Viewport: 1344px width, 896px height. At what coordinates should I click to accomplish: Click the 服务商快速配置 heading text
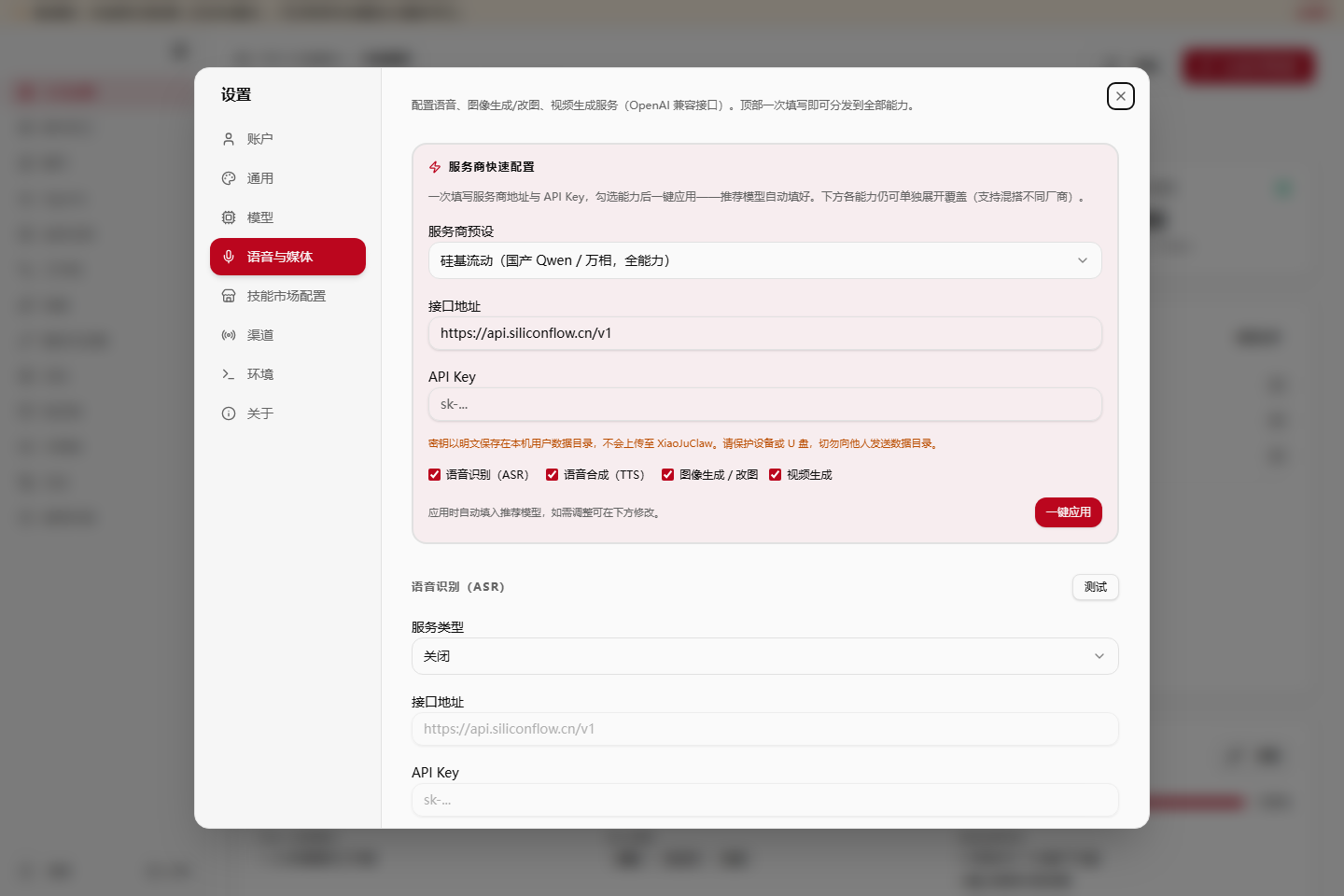click(x=491, y=167)
